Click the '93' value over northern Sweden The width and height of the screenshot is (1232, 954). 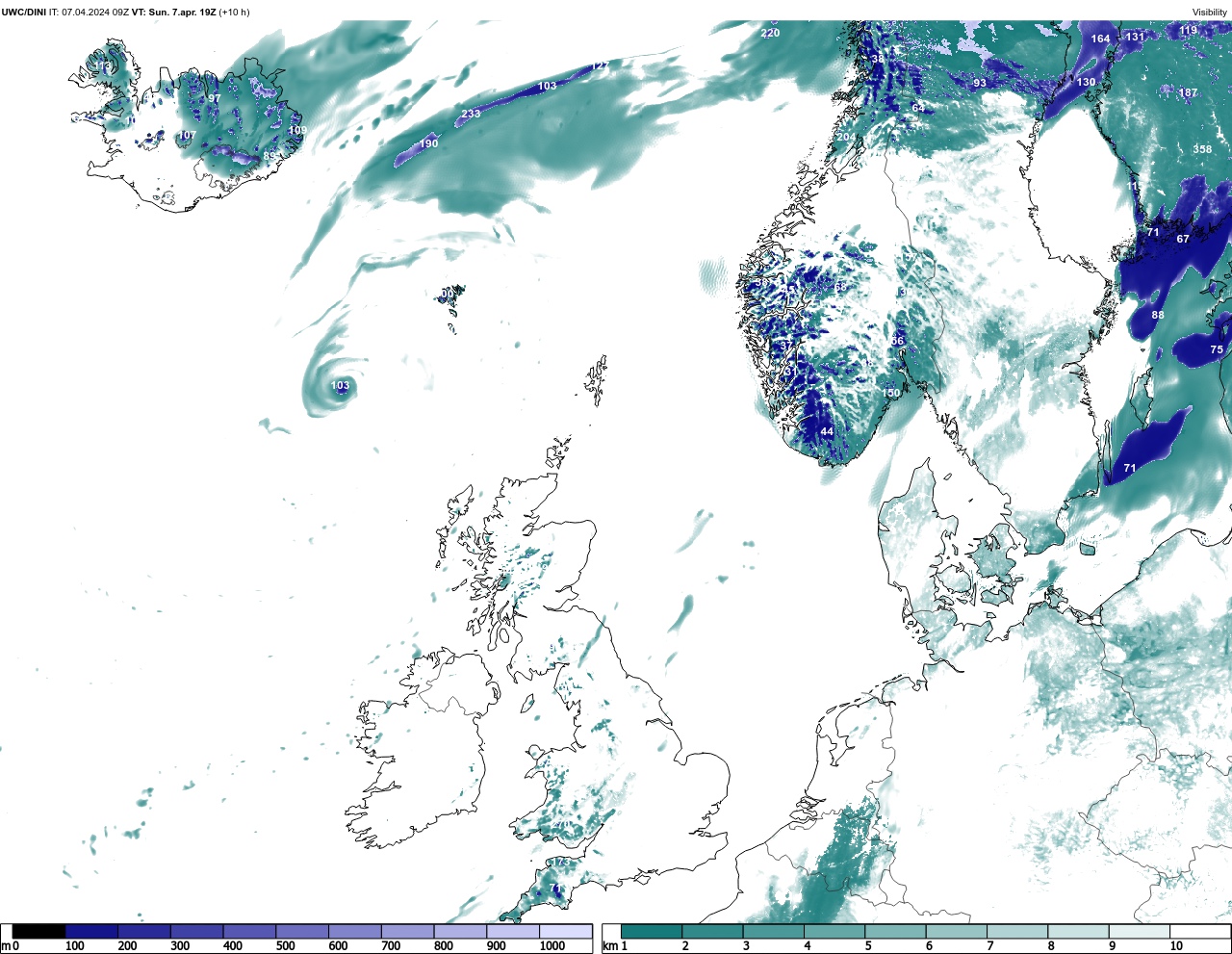click(x=980, y=84)
